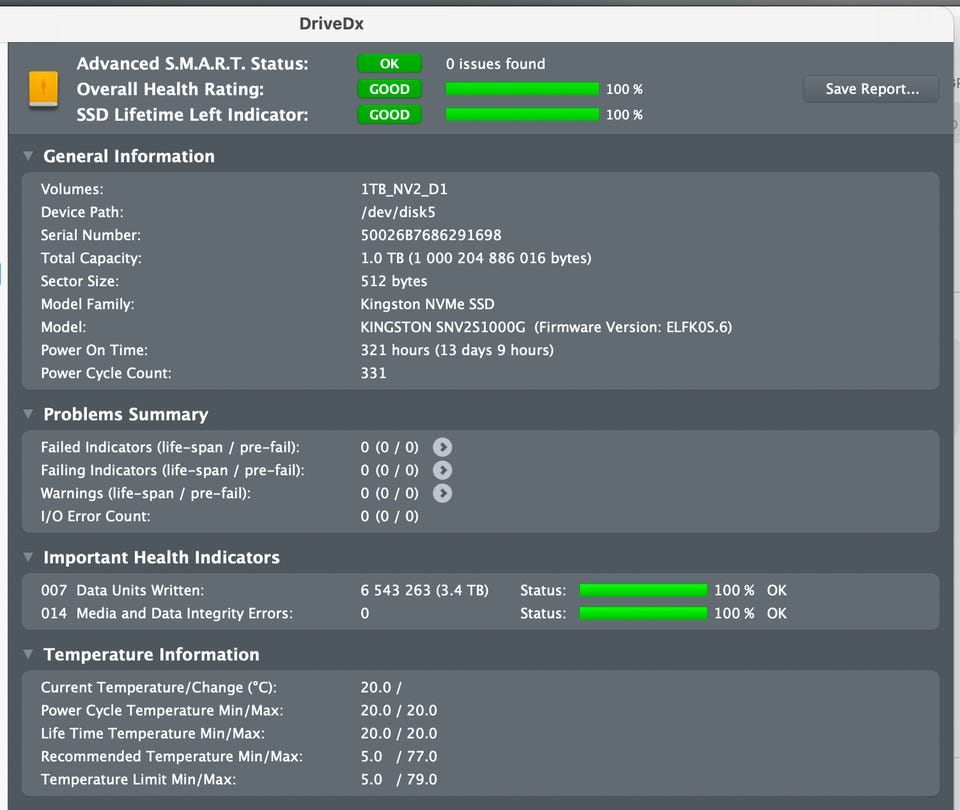Image resolution: width=960 pixels, height=810 pixels.
Task: Click the Save Report button
Action: [x=871, y=89]
